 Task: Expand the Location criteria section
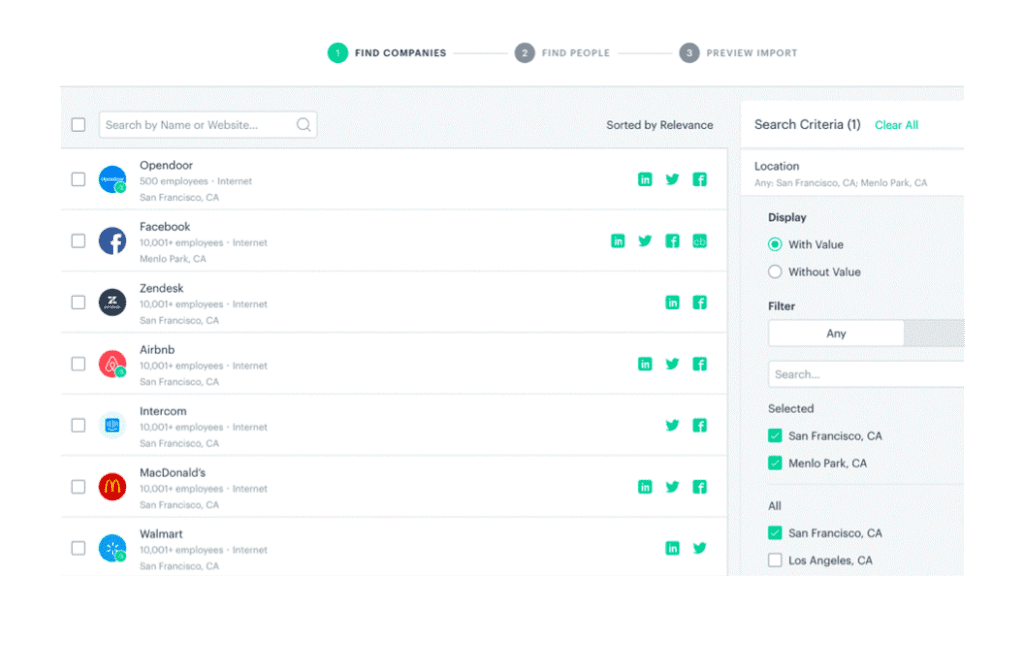click(852, 174)
